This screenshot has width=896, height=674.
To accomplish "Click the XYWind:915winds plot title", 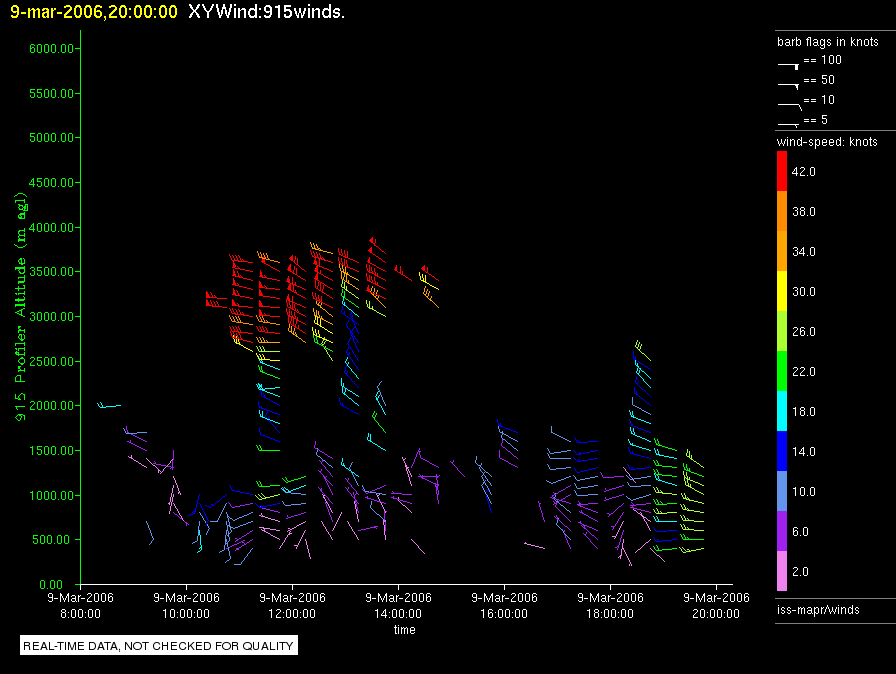I will click(266, 12).
